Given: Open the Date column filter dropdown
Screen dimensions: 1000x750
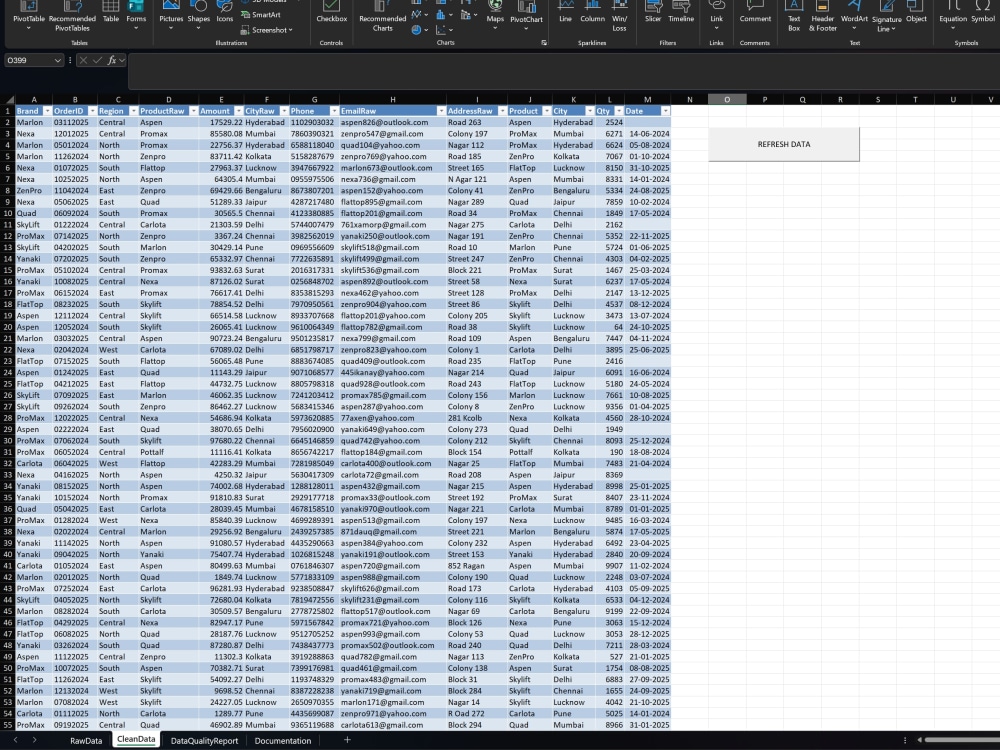Looking at the screenshot, I should (x=665, y=111).
